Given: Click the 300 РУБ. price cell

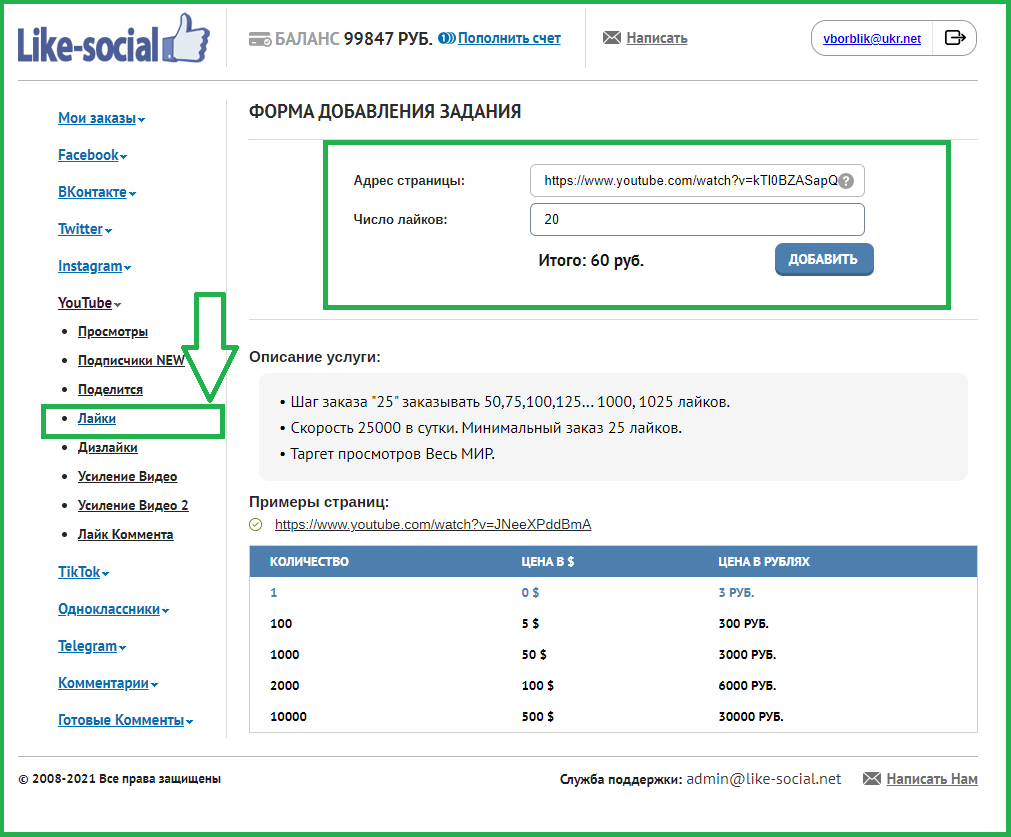Looking at the screenshot, I should click(x=743, y=624).
